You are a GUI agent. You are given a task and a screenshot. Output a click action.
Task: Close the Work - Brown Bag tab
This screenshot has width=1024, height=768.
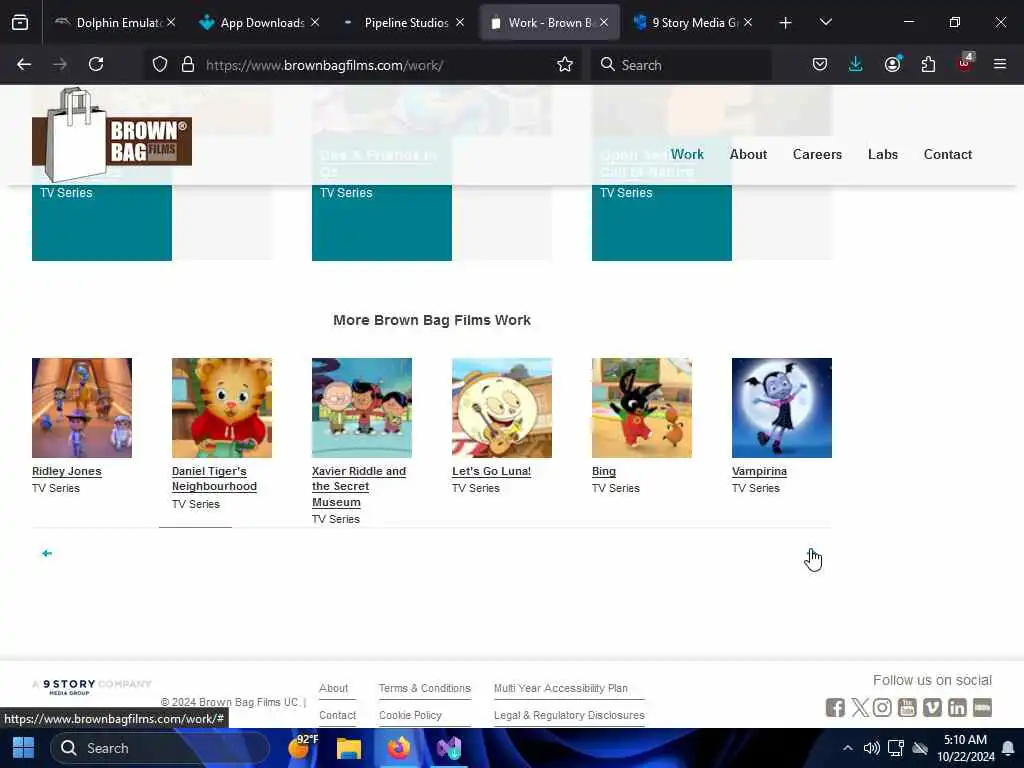(604, 23)
